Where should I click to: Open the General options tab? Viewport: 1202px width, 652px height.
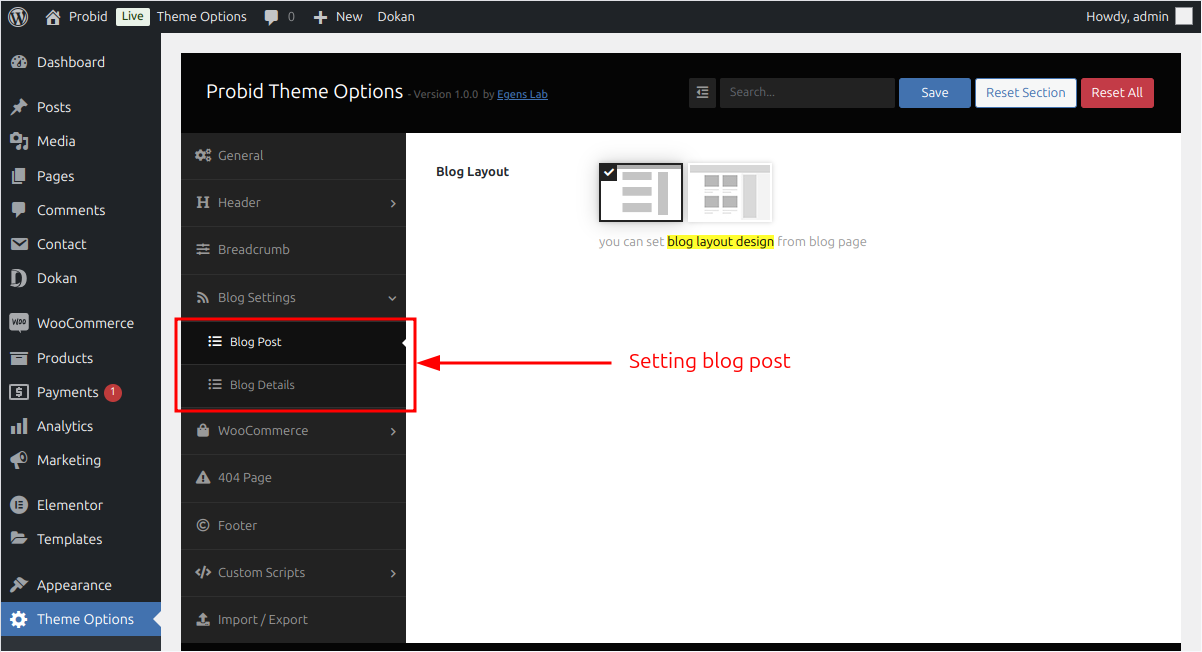294,156
